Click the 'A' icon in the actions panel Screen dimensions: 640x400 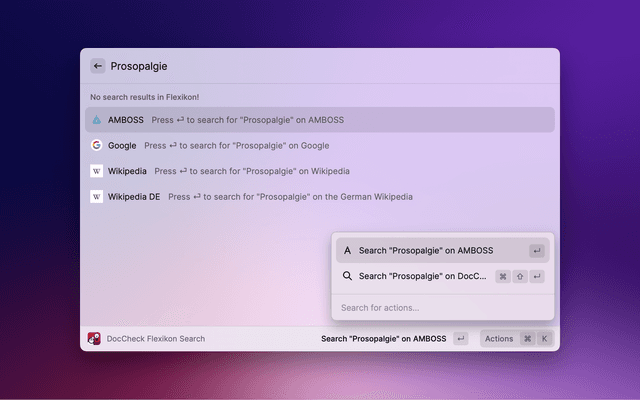[x=347, y=251]
